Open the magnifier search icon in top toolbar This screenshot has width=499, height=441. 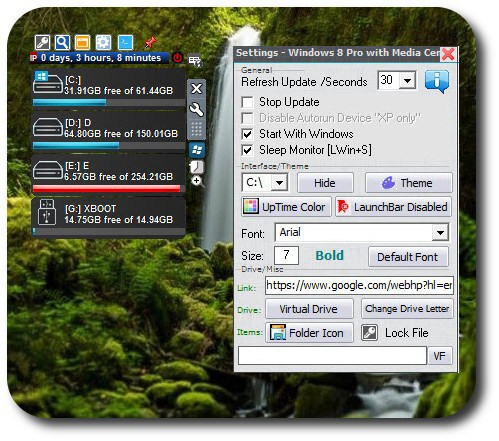click(x=63, y=43)
